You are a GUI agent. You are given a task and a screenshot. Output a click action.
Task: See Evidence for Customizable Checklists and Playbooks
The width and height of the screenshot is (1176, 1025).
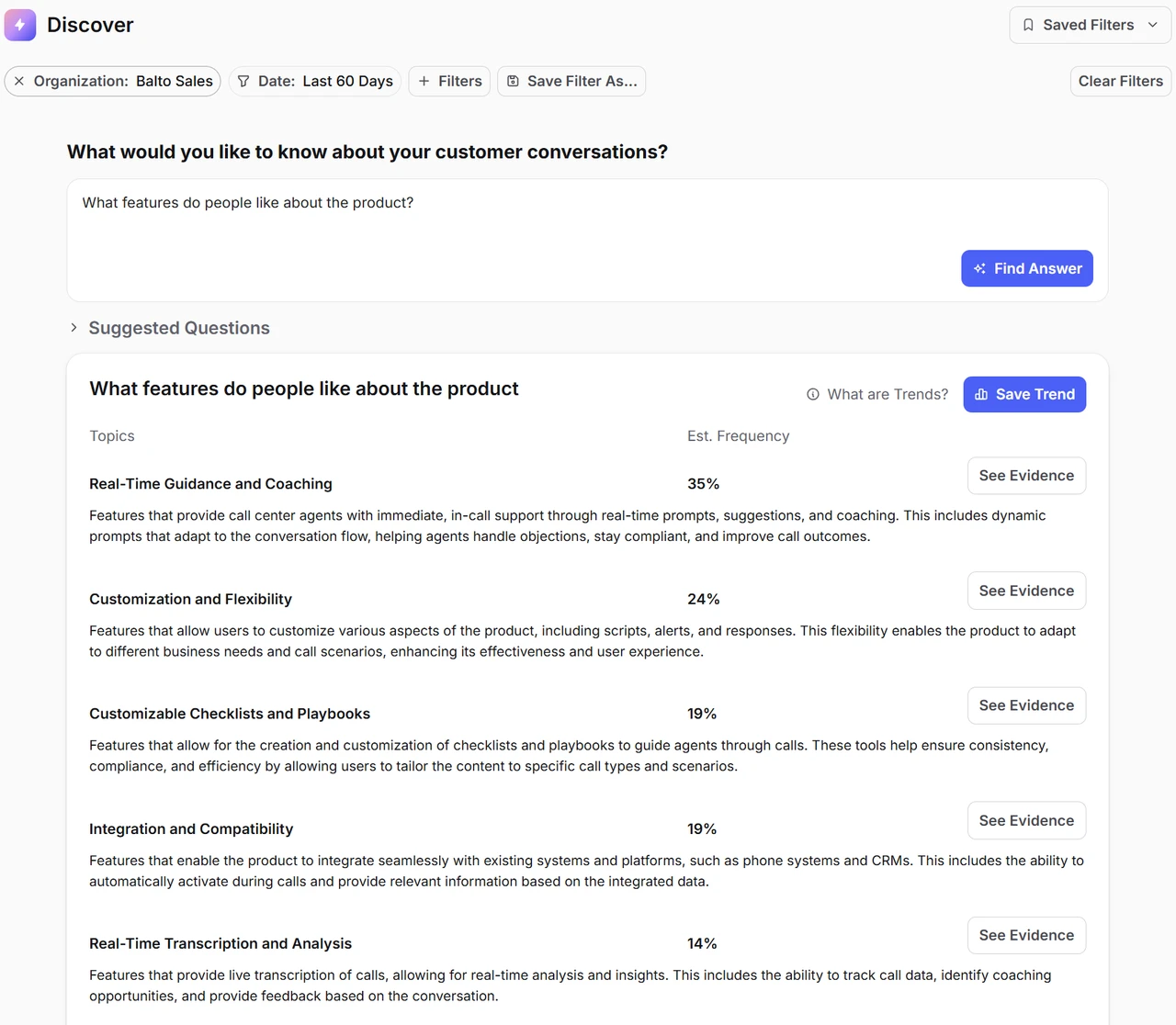click(1026, 705)
